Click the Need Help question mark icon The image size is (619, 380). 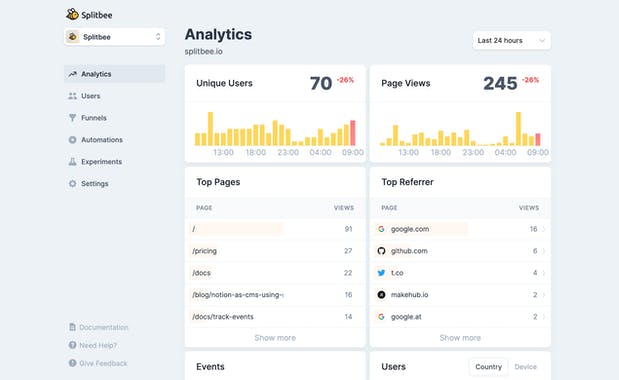72,345
